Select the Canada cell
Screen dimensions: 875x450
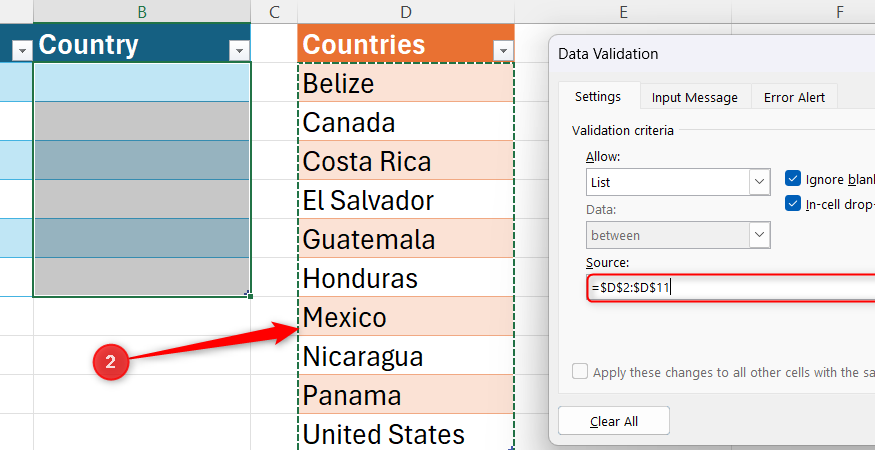tap(406, 121)
